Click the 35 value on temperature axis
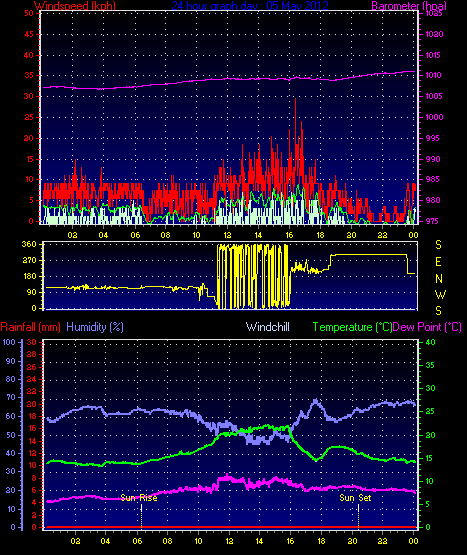The width and height of the screenshot is (467, 555). [x=430, y=365]
